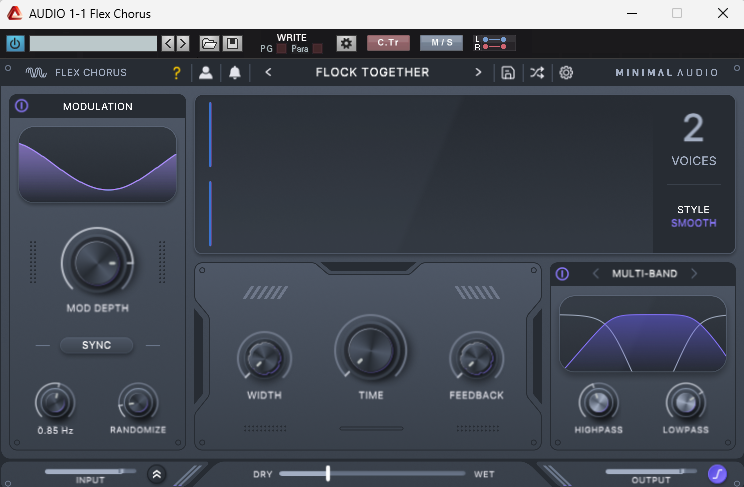Toggle the Multi-Band filter power button
Image resolution: width=744 pixels, height=487 pixels.
click(562, 273)
